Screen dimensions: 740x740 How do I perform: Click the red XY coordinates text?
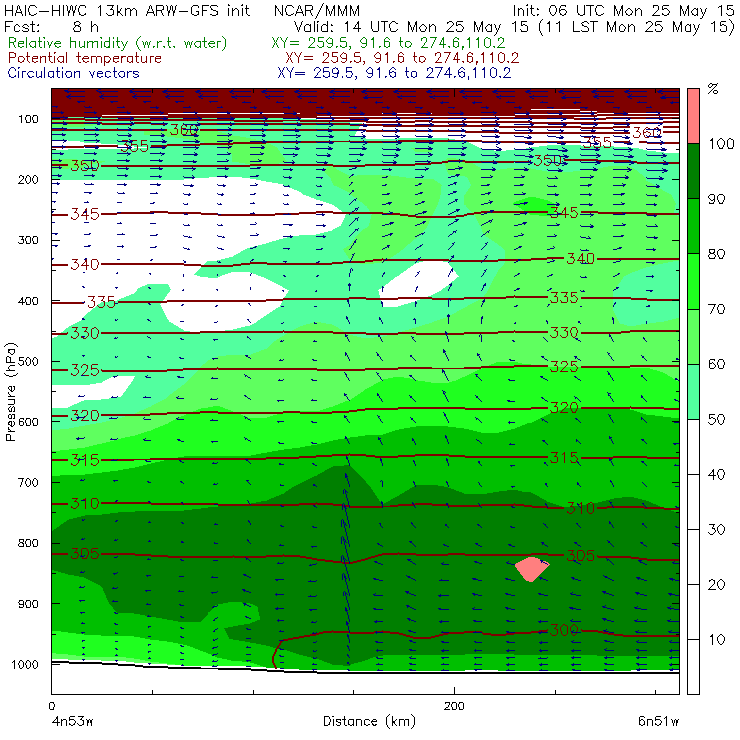pos(402,58)
